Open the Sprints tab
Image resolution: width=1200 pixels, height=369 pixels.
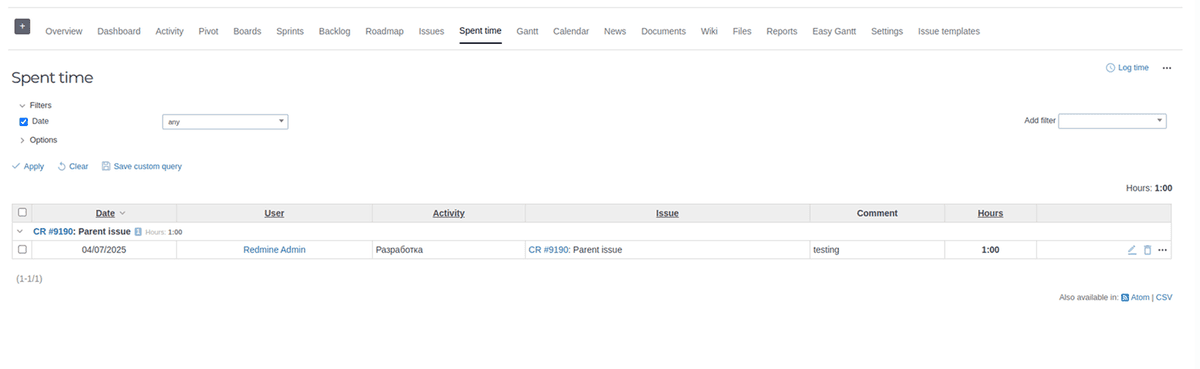[290, 31]
